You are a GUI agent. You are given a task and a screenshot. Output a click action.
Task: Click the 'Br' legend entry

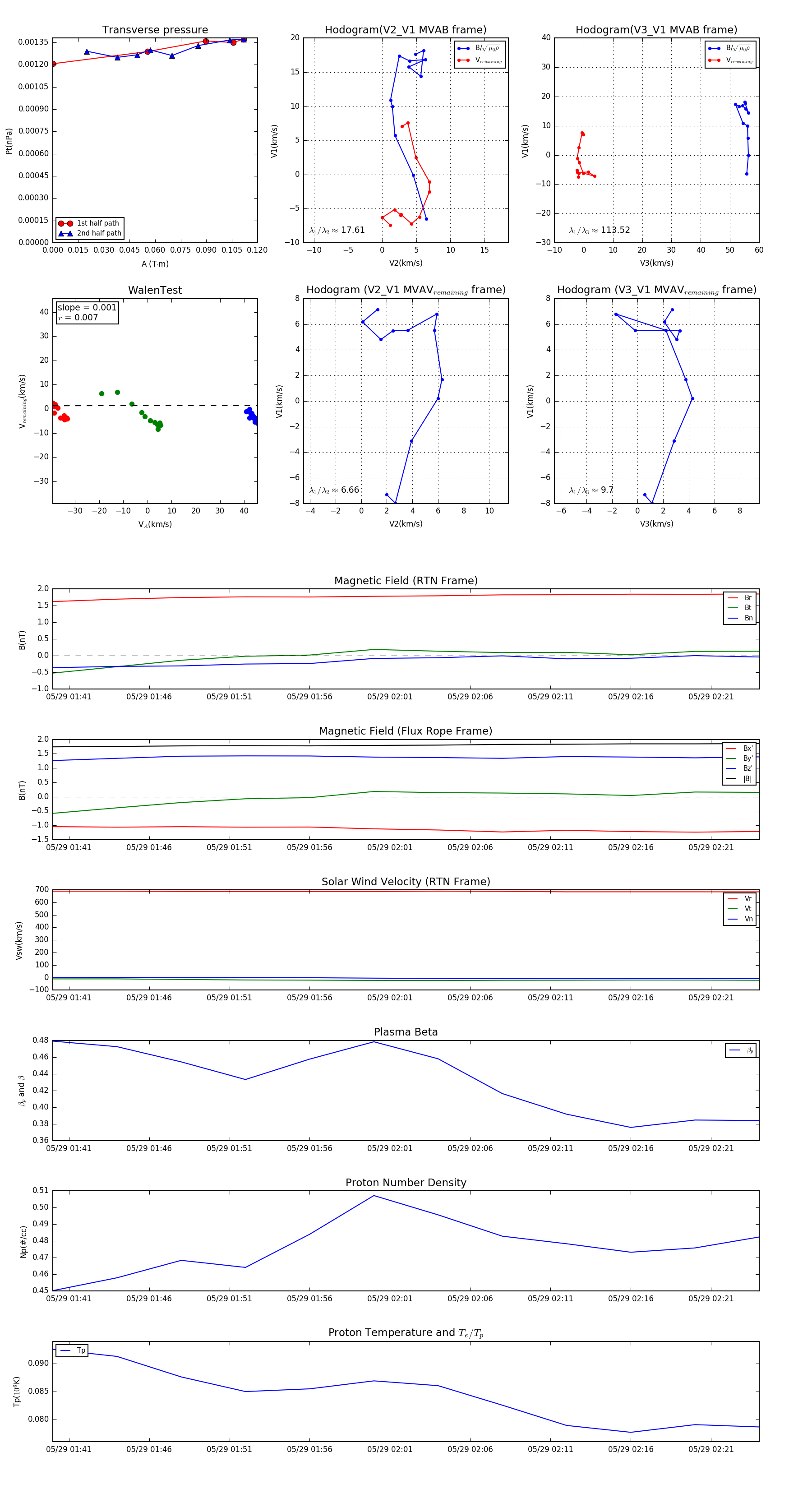pyautogui.click(x=740, y=598)
